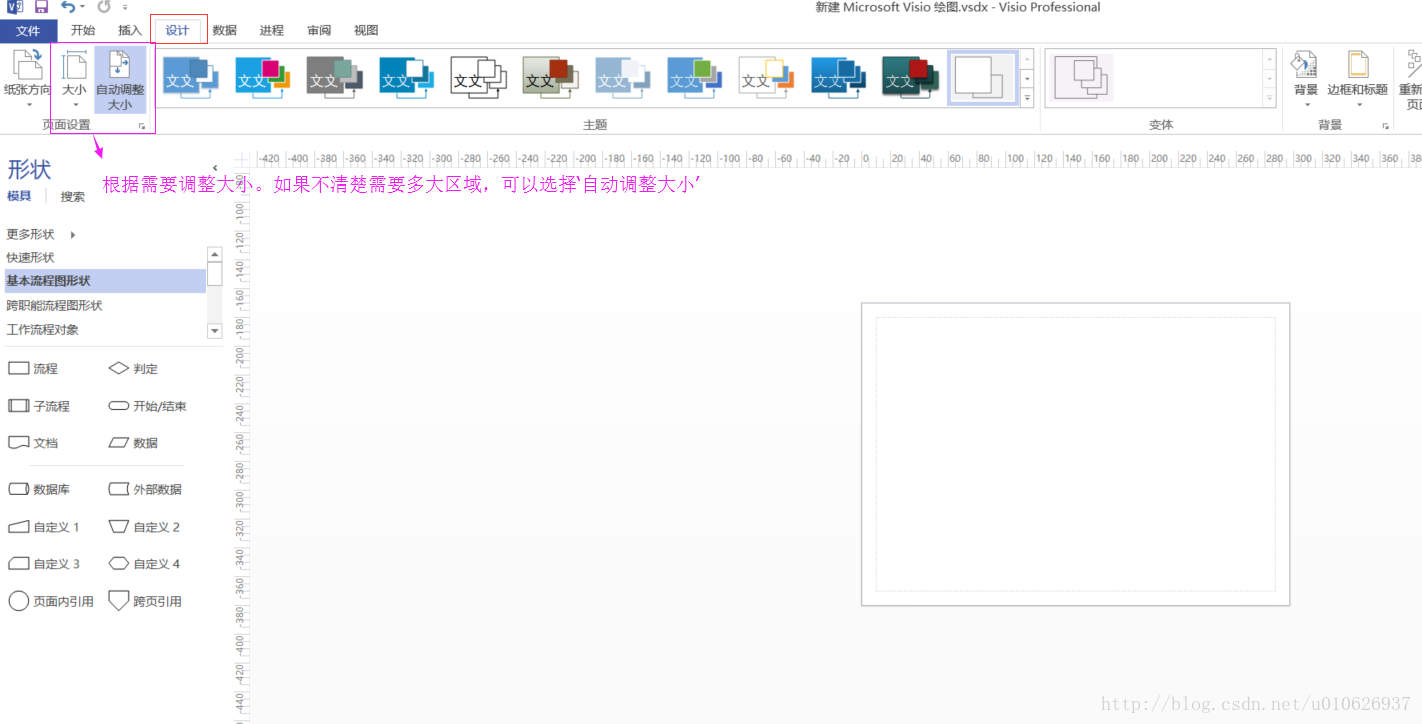Switch to the 开始 ribbon tab
This screenshot has height=724, width=1422.
coord(83,31)
